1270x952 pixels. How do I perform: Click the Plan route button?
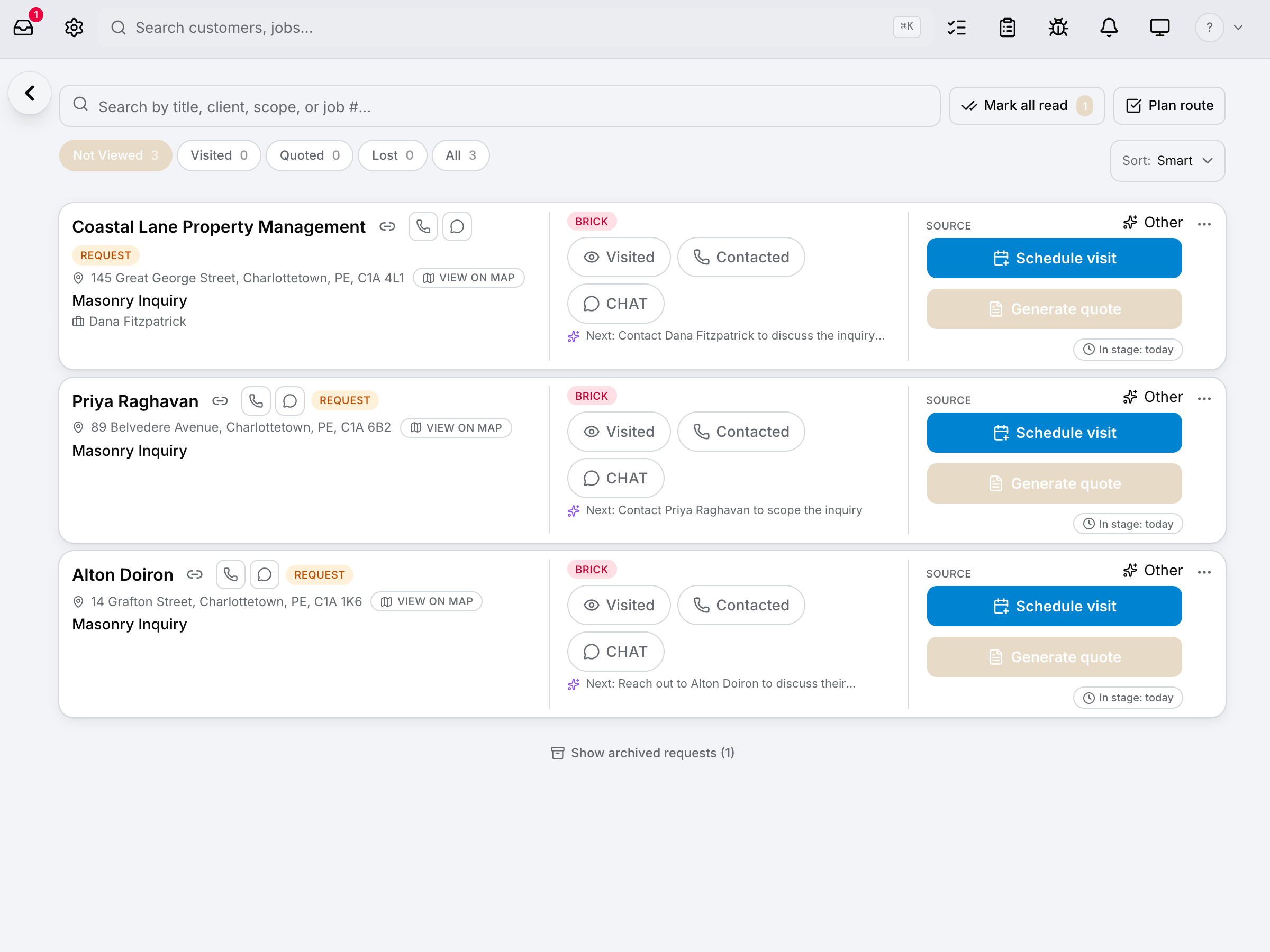pos(1169,106)
